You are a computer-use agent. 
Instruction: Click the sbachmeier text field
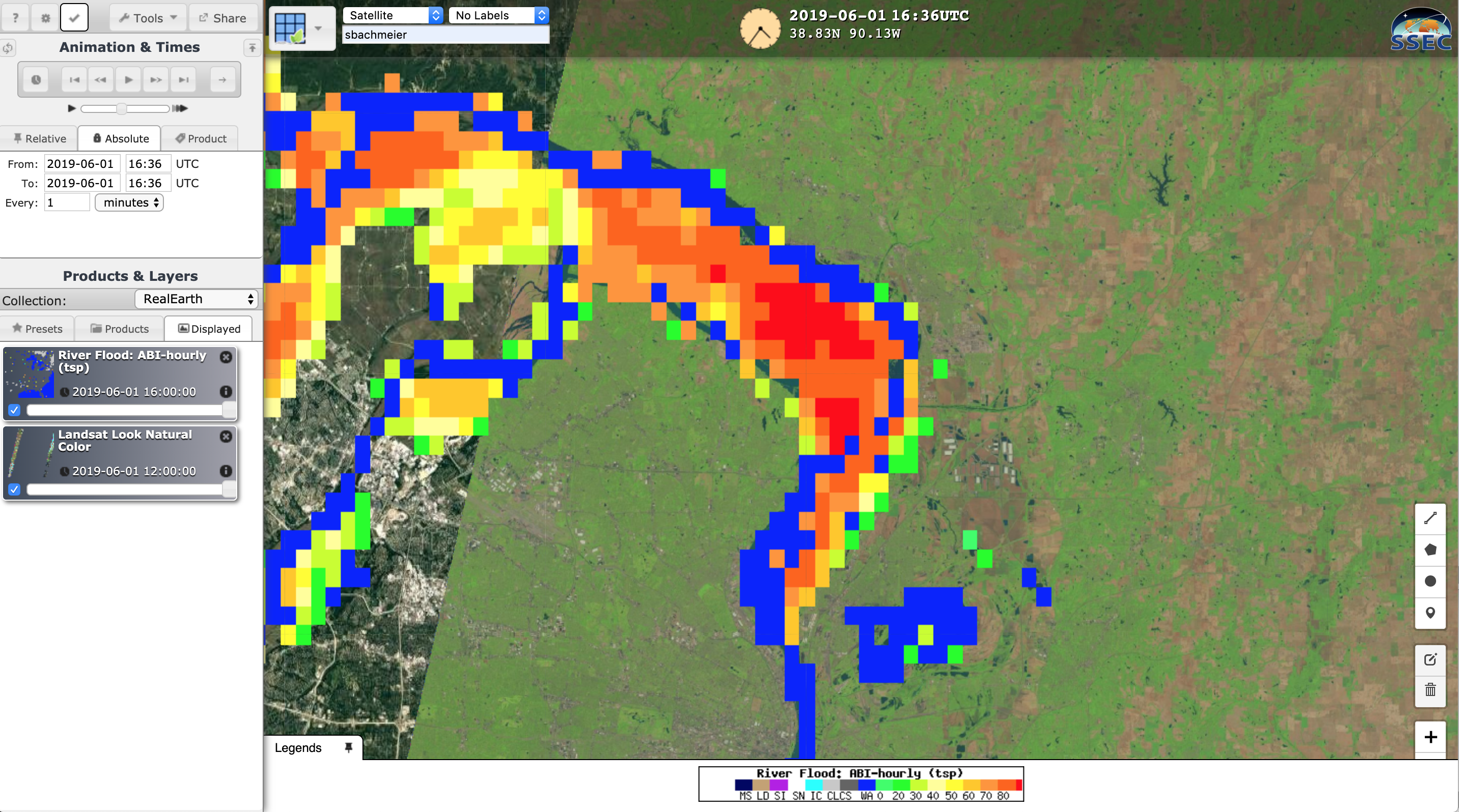click(446, 35)
